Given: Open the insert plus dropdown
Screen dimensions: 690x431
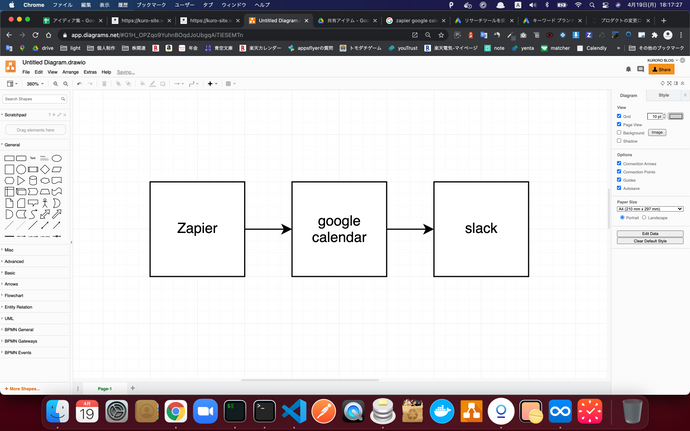Looking at the screenshot, I should (212, 84).
